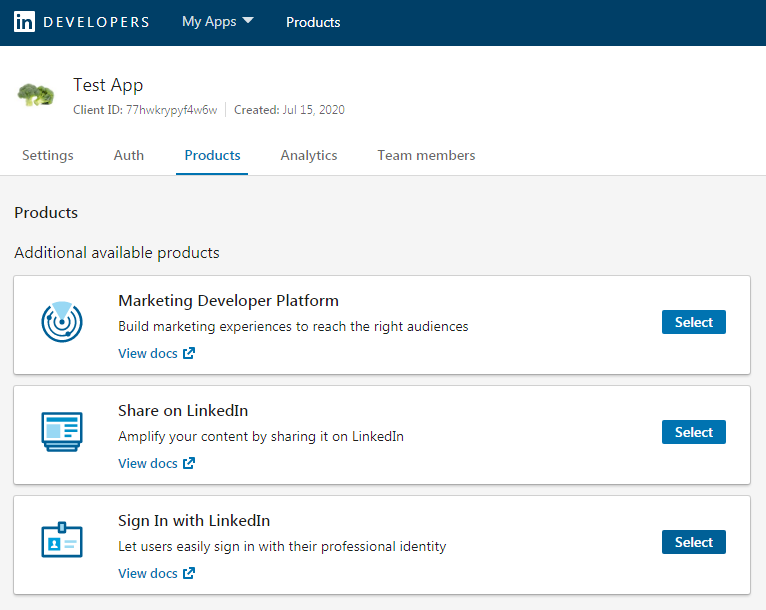Click the DEVELOPERS header text
Image resolution: width=766 pixels, height=610 pixels.
tap(96, 22)
